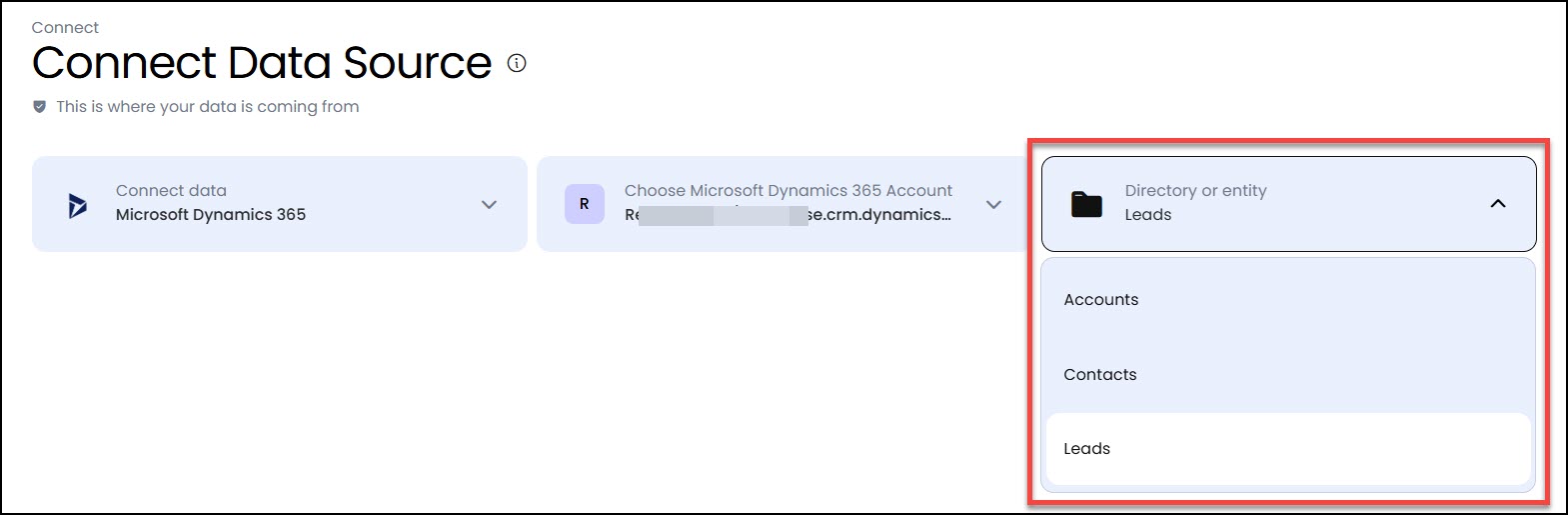The image size is (1568, 515).
Task: Pick the highlighted Leads option
Action: pyautogui.click(x=1288, y=449)
